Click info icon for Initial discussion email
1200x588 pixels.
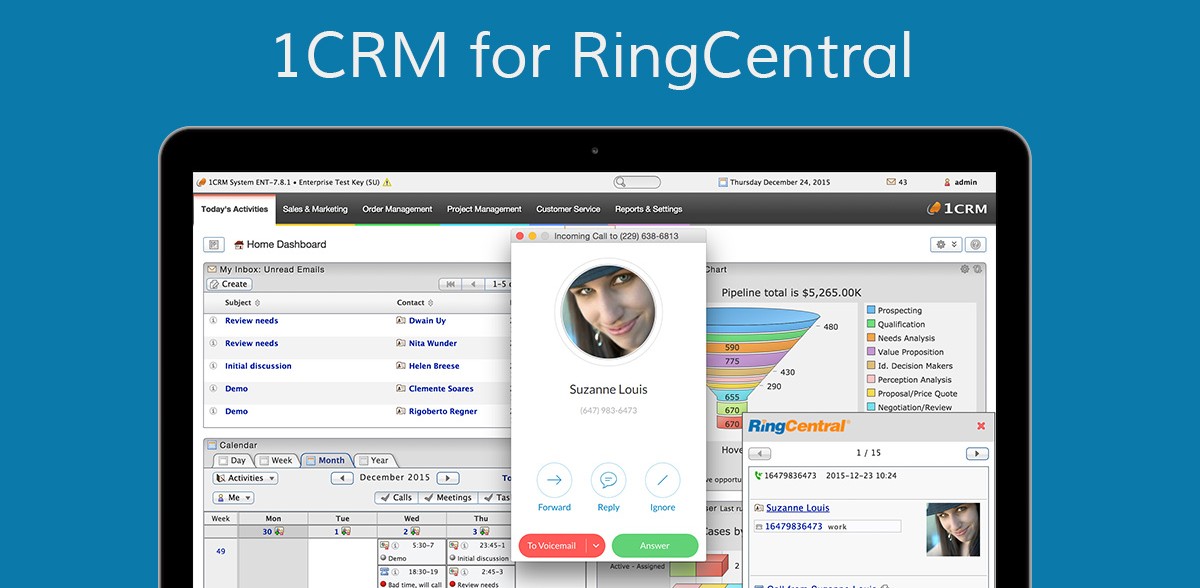click(213, 366)
